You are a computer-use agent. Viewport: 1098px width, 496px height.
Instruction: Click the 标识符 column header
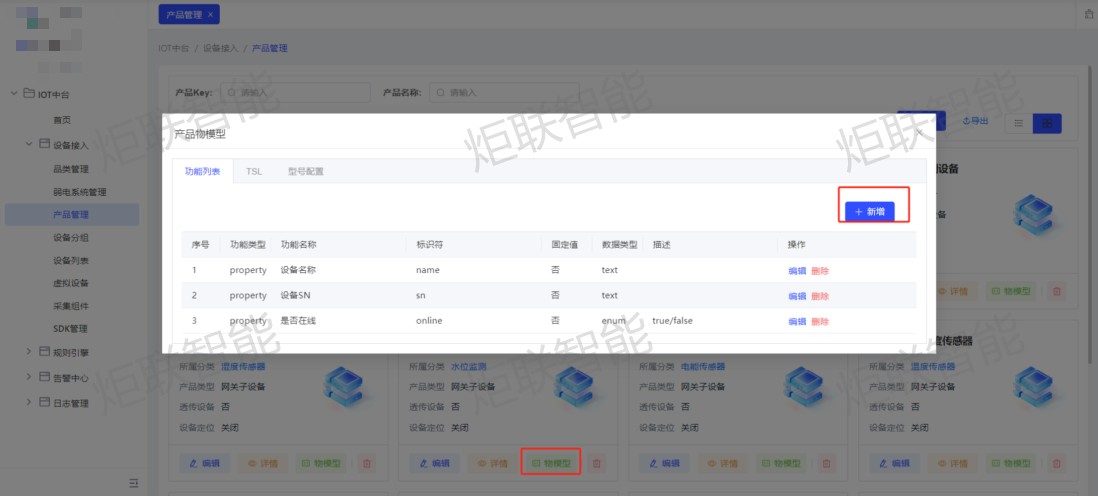pyautogui.click(x=429, y=244)
